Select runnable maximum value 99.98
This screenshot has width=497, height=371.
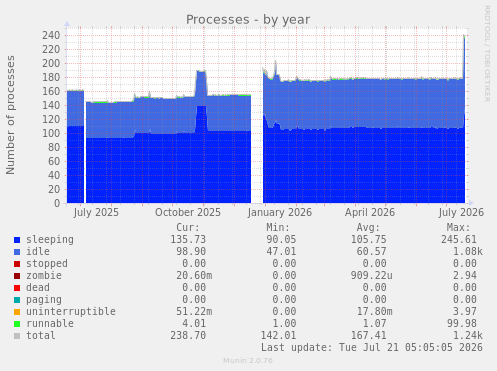point(462,324)
